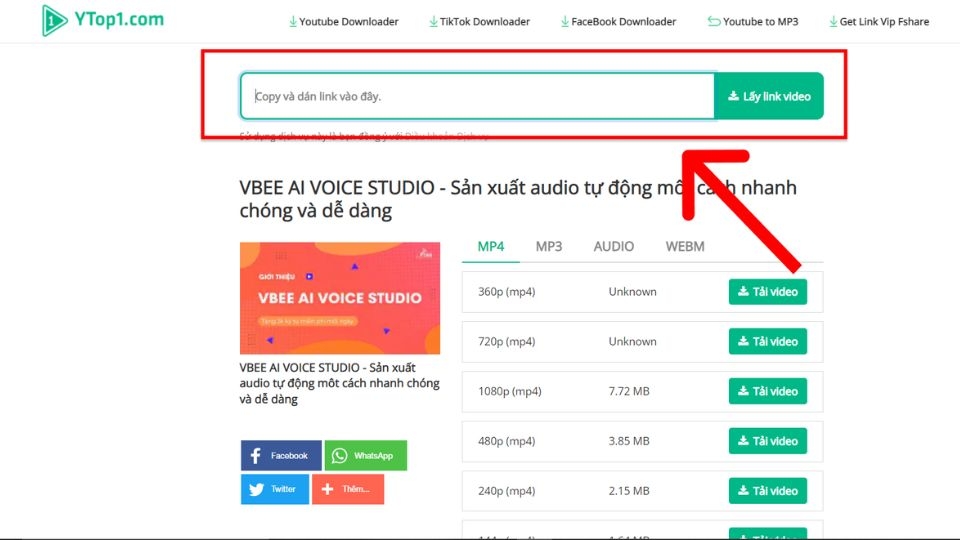This screenshot has width=960, height=540.
Task: Share the video via WhatsApp
Action: 366,456
